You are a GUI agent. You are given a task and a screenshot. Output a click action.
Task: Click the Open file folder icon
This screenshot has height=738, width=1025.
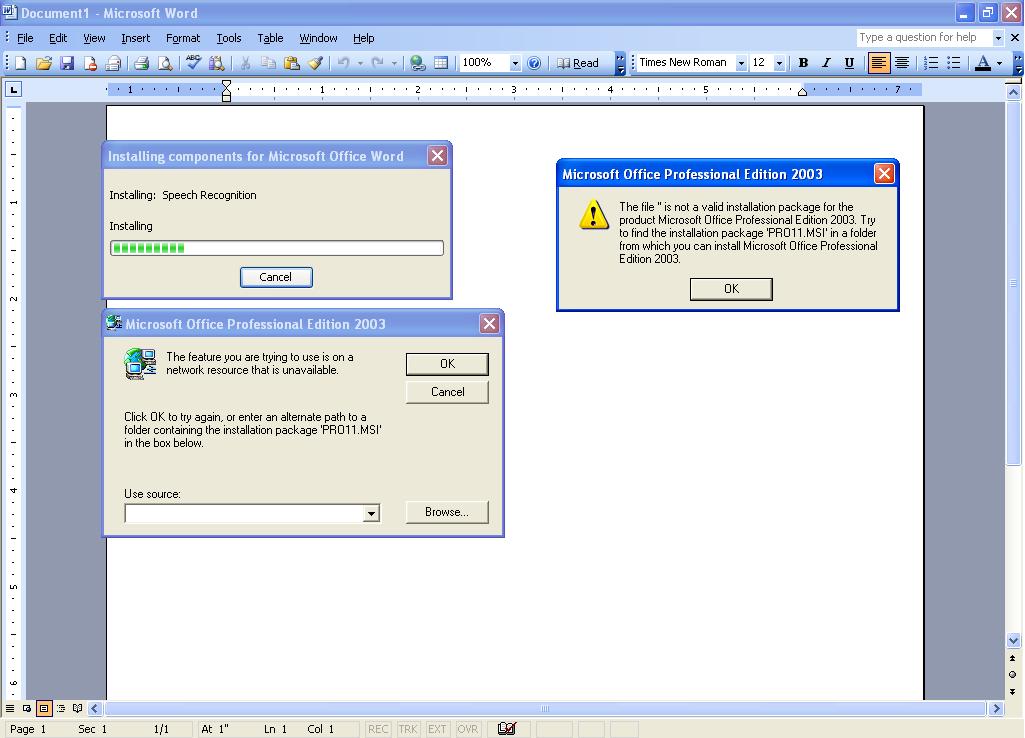pyautogui.click(x=44, y=63)
